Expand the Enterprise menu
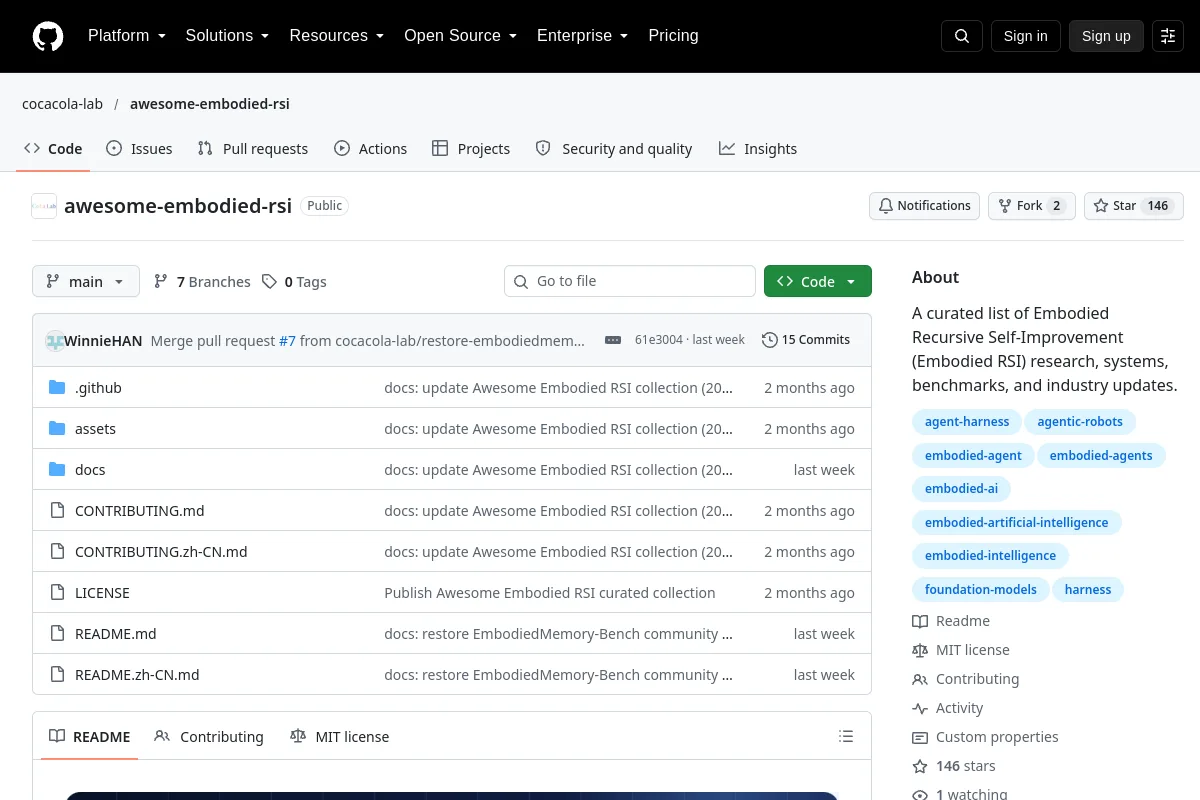The height and width of the screenshot is (800, 1200). click(x=582, y=36)
